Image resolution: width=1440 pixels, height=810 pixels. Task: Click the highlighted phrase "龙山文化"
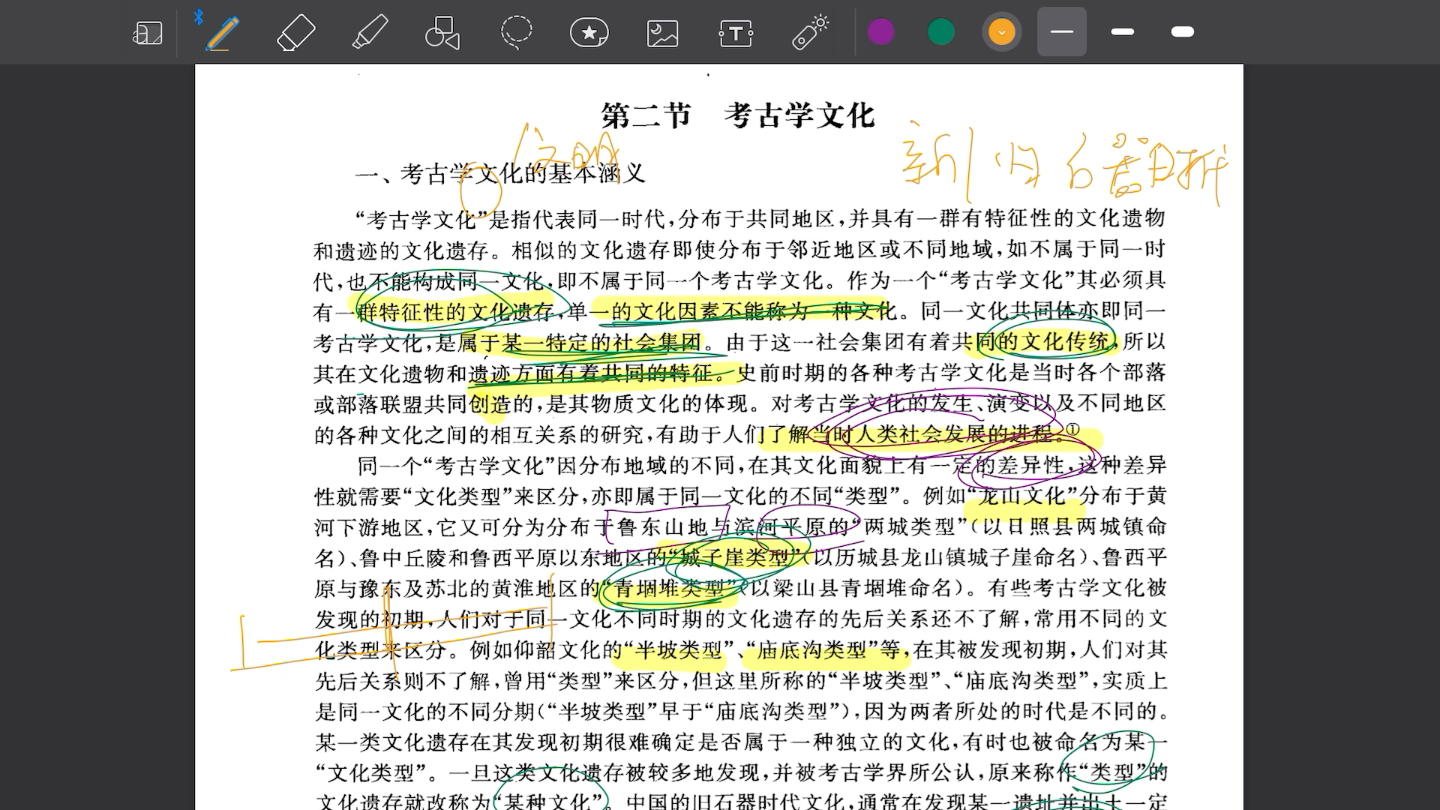point(1025,496)
